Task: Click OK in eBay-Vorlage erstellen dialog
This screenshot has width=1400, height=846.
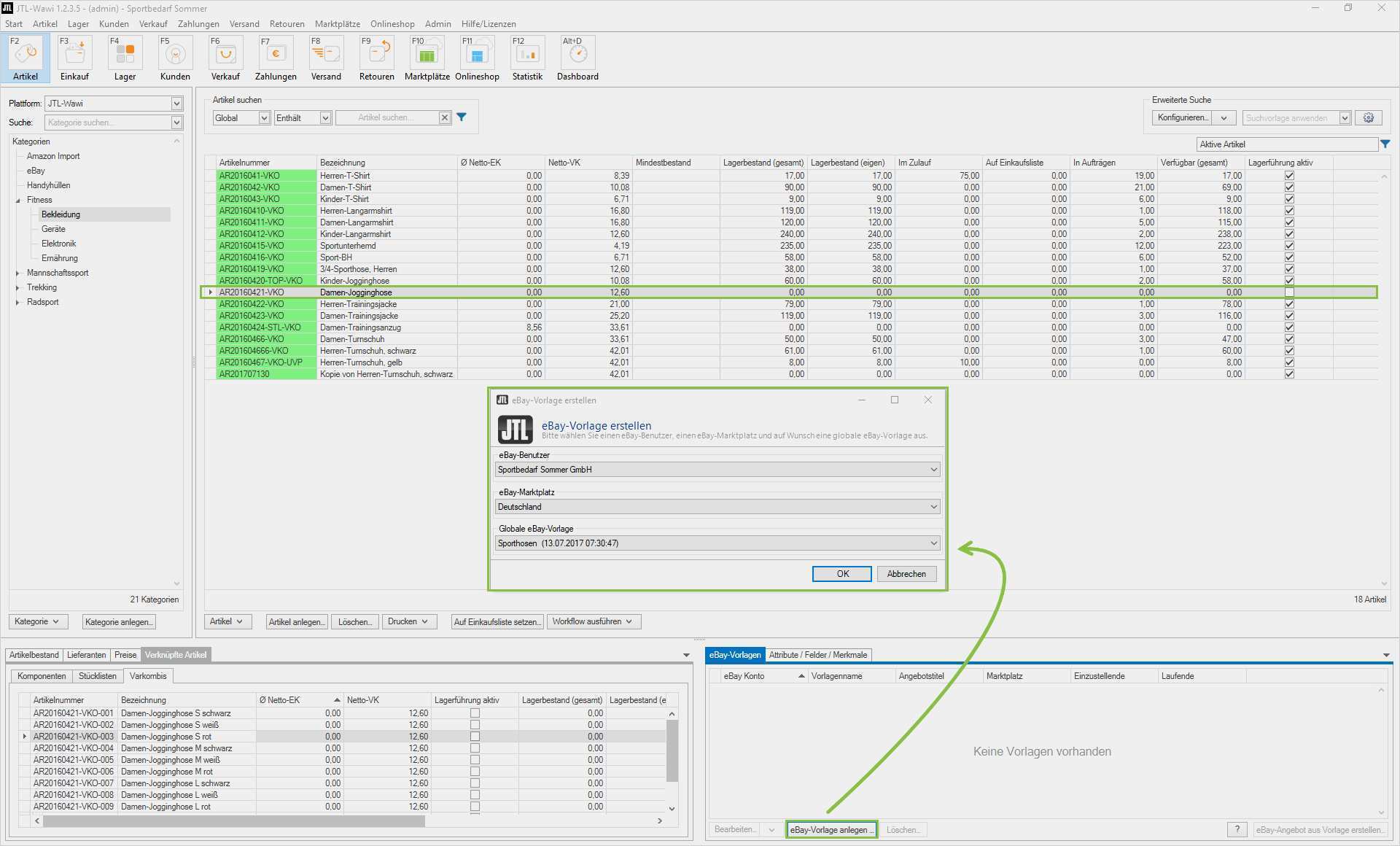Action: pos(841,574)
